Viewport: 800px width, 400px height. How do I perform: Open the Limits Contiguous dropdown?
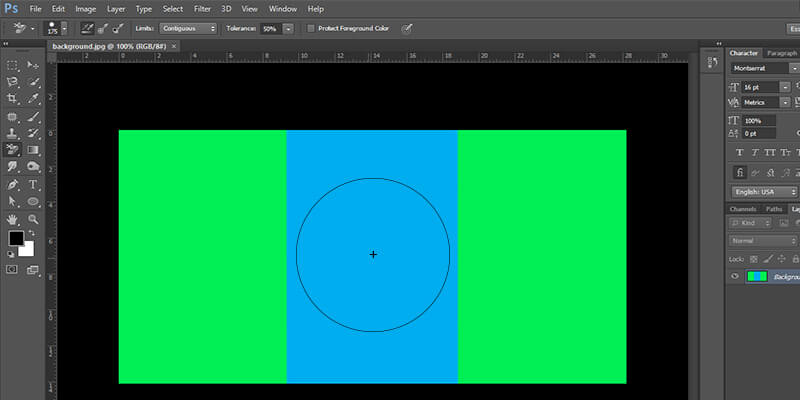click(x=188, y=29)
